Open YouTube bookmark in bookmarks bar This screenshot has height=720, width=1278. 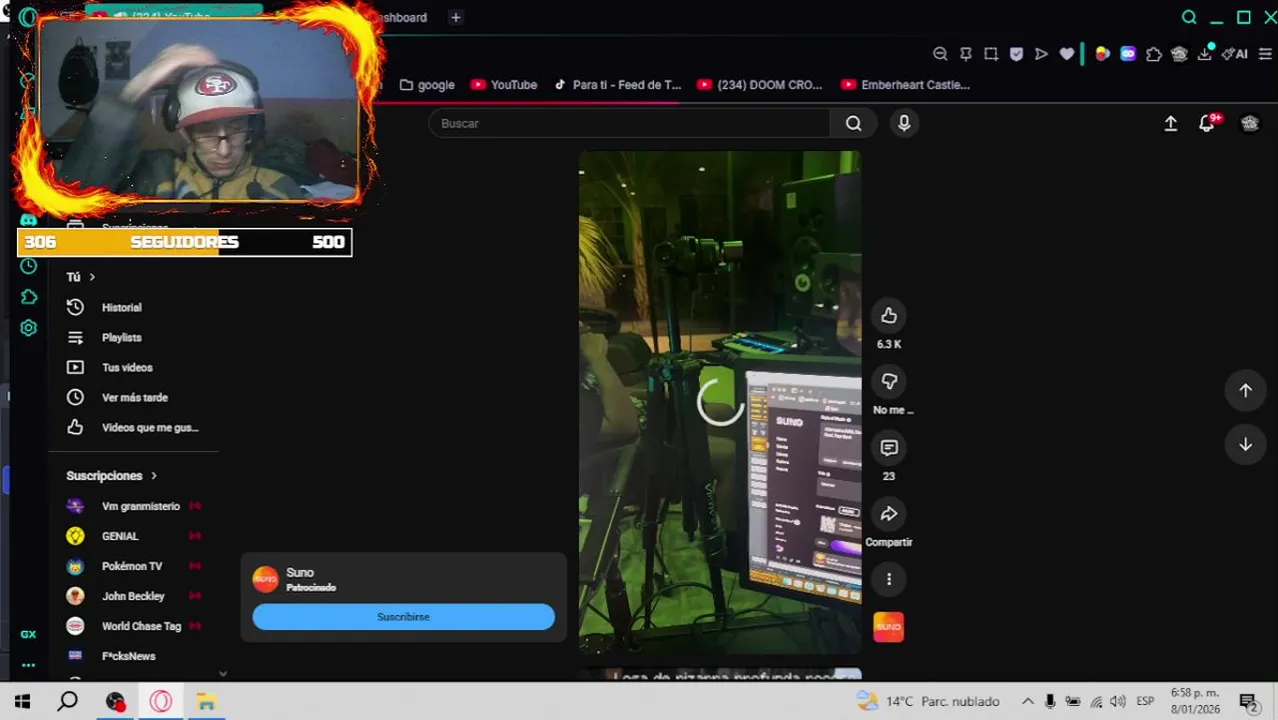[x=504, y=85]
